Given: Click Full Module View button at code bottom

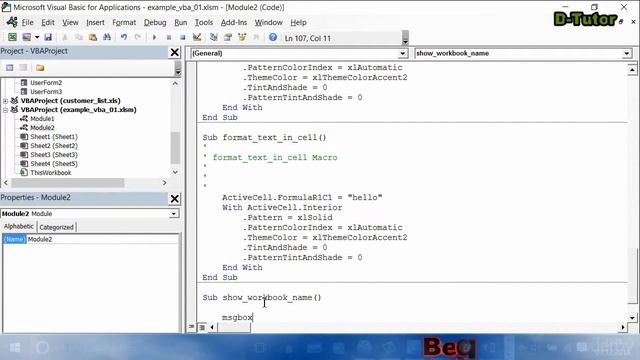Looking at the screenshot, I should pos(202,327).
